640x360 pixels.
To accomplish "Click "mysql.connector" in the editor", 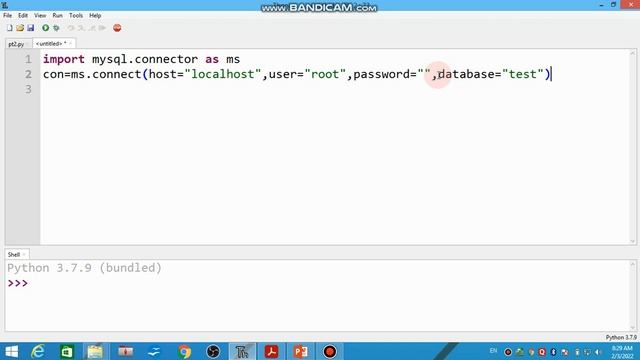I will (x=145, y=60).
